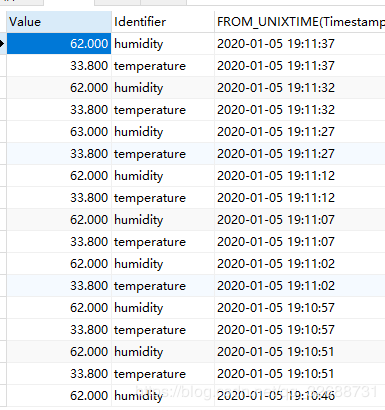The width and height of the screenshot is (385, 410).
Task: Click timestamp cell 2020-01-05 19:10:57 humidity row
Action: [x=300, y=308]
